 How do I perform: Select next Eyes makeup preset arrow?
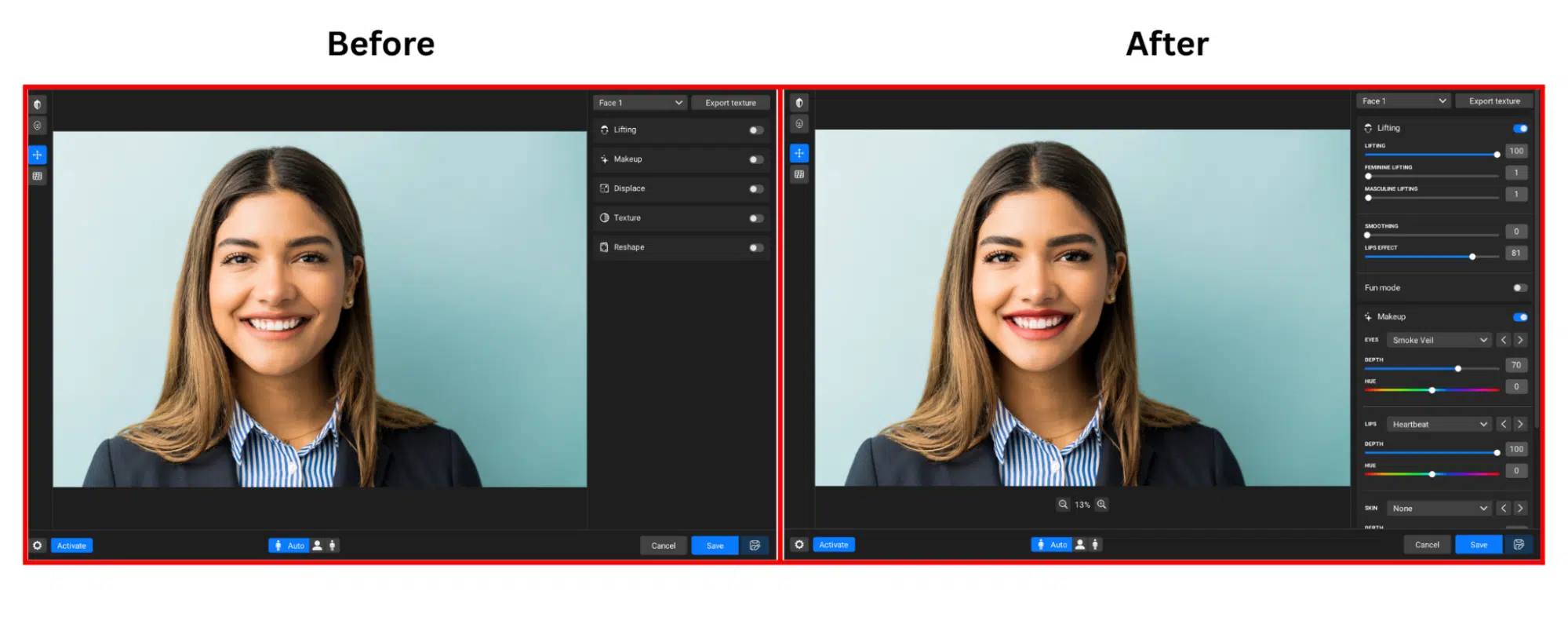pos(1520,340)
